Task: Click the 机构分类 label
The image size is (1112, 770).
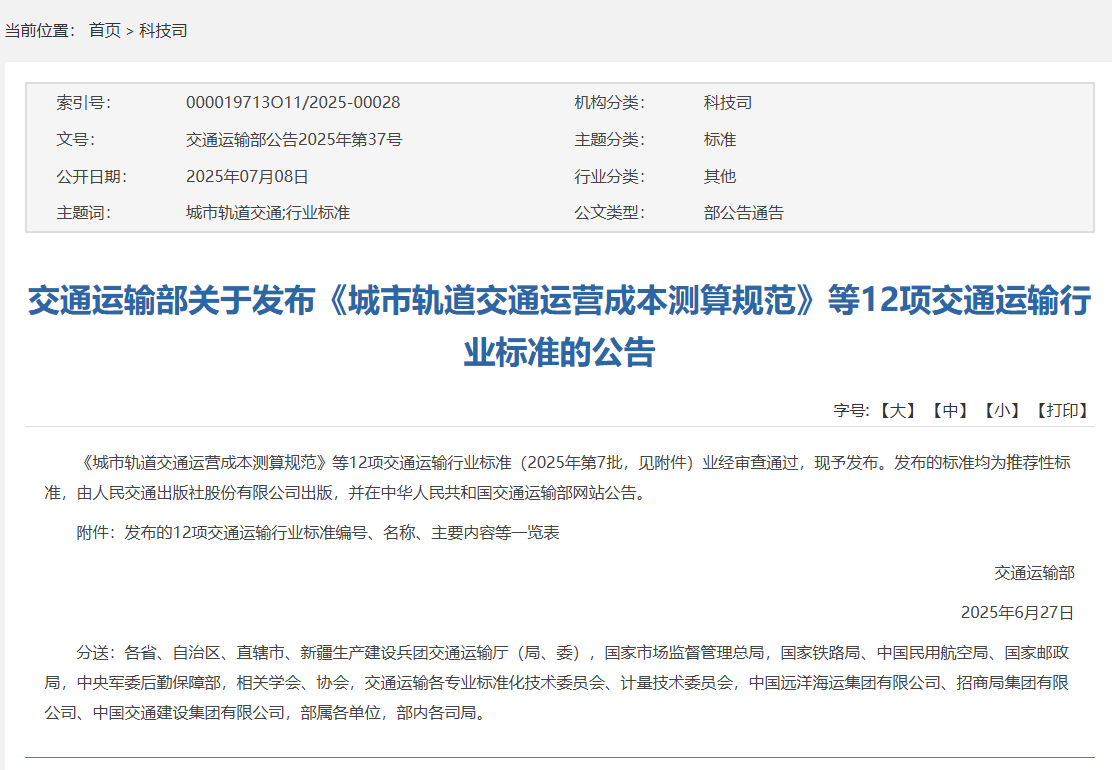Action: tap(609, 103)
